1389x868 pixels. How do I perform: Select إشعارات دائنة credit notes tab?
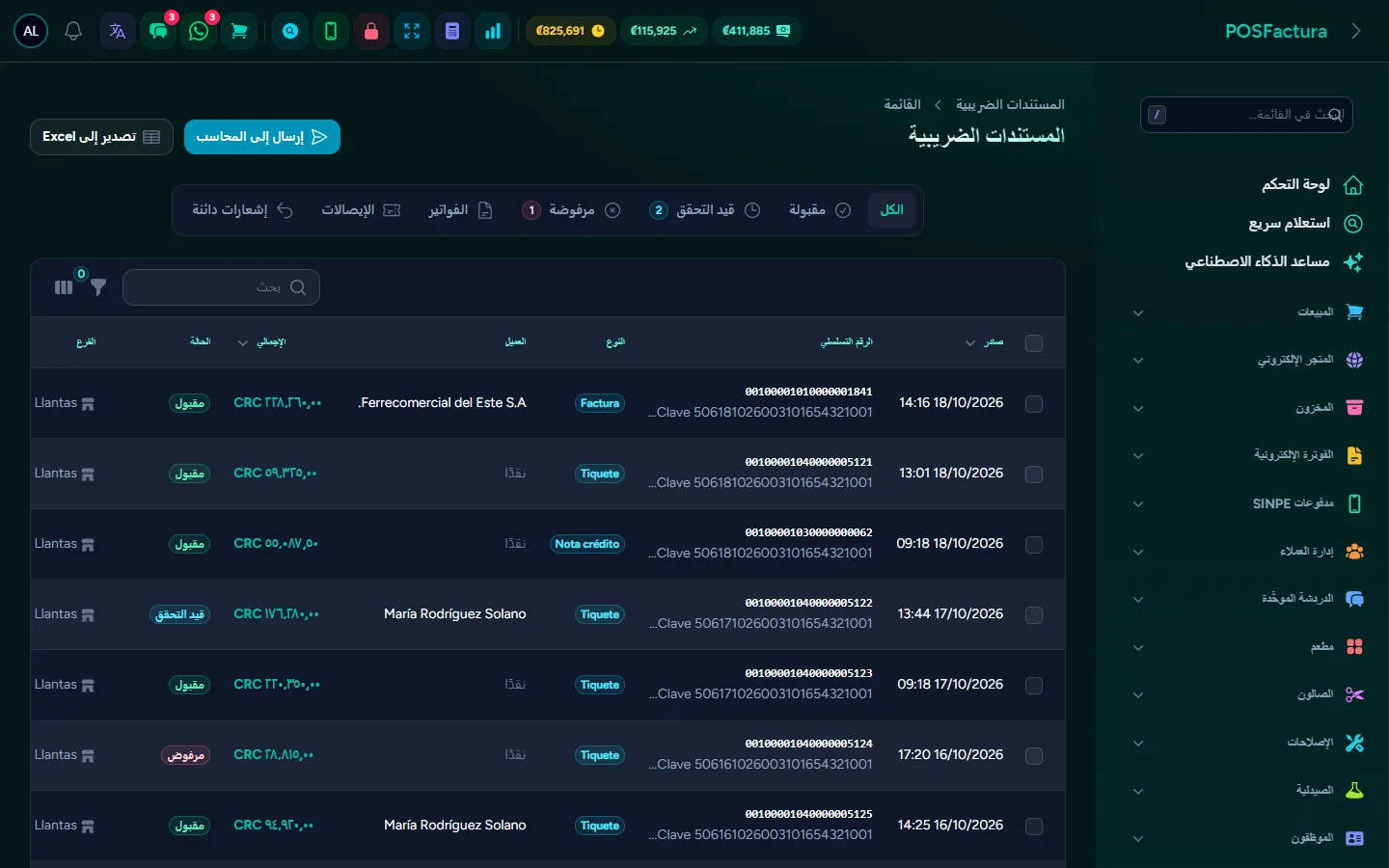pyautogui.click(x=242, y=210)
